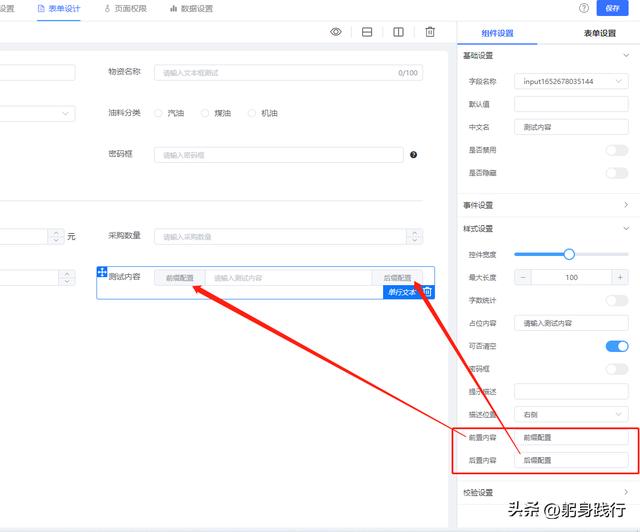This screenshot has width=640, height=532.
Task: Click the 后缀配置 addon in the form
Action: coord(397,278)
